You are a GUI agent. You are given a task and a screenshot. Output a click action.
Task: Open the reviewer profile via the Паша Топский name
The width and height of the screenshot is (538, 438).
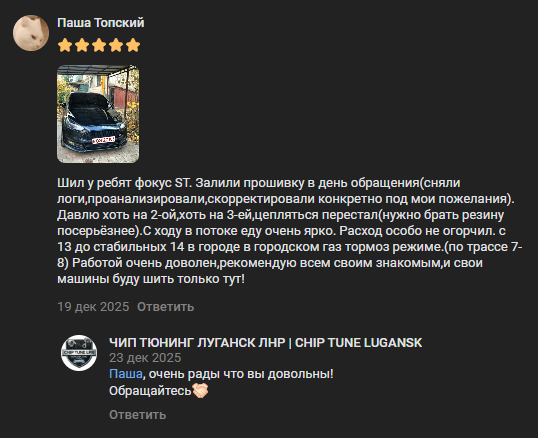click(x=101, y=23)
